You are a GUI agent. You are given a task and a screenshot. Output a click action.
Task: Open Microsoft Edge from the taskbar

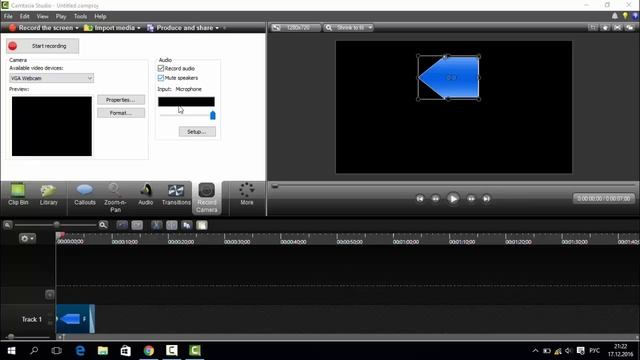[x=80, y=351]
